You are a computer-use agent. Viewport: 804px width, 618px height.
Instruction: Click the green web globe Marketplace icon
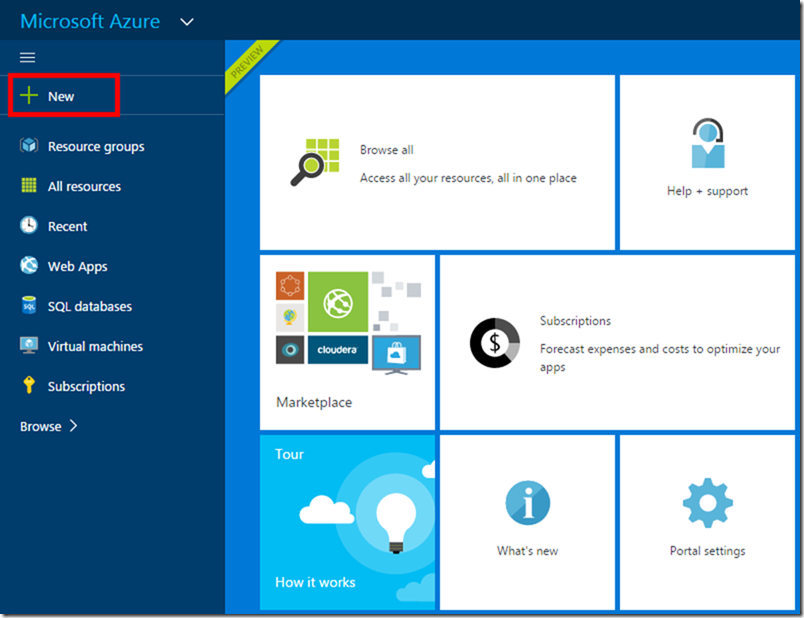pos(337,302)
